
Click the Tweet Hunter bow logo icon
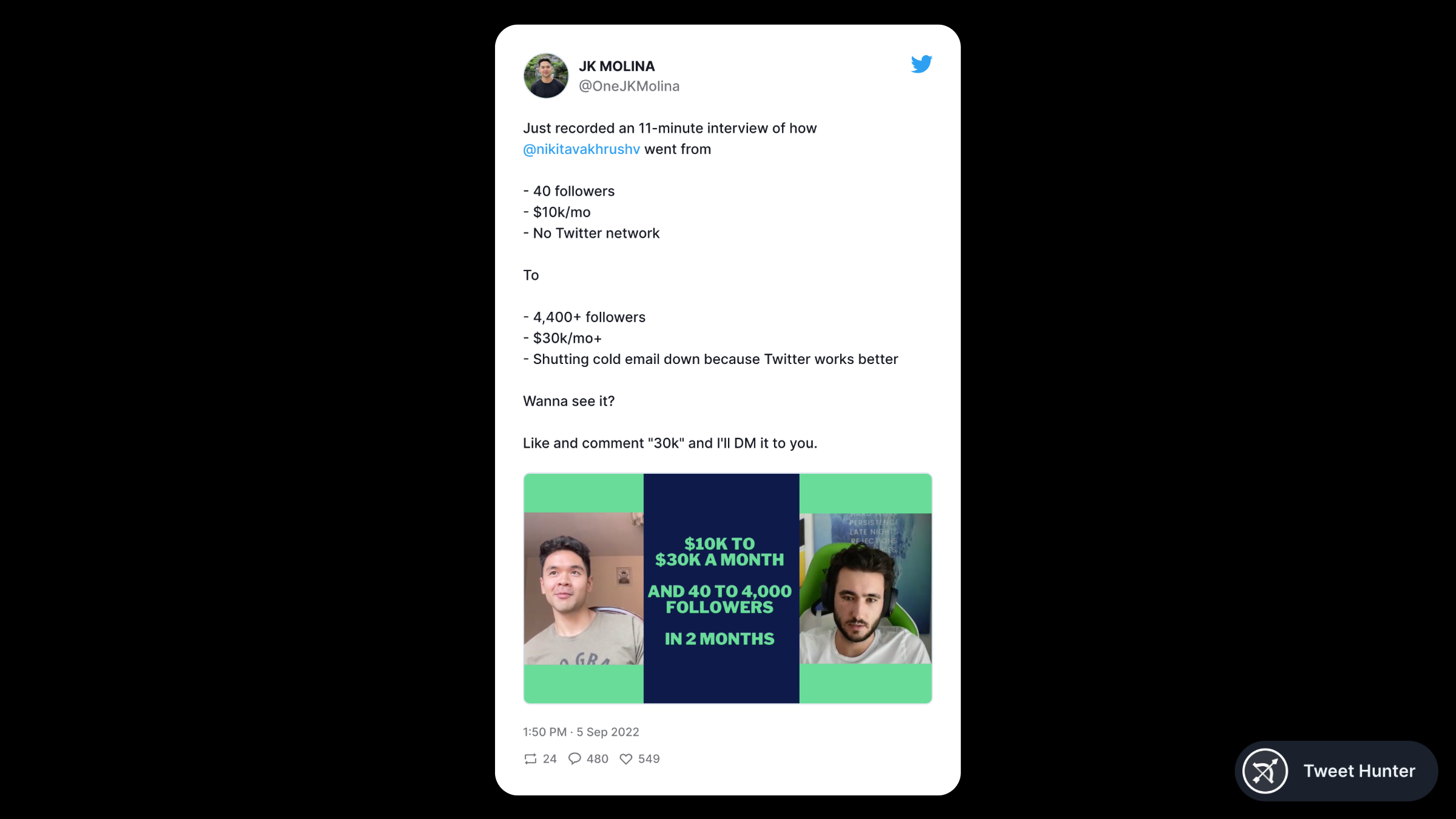point(1265,771)
